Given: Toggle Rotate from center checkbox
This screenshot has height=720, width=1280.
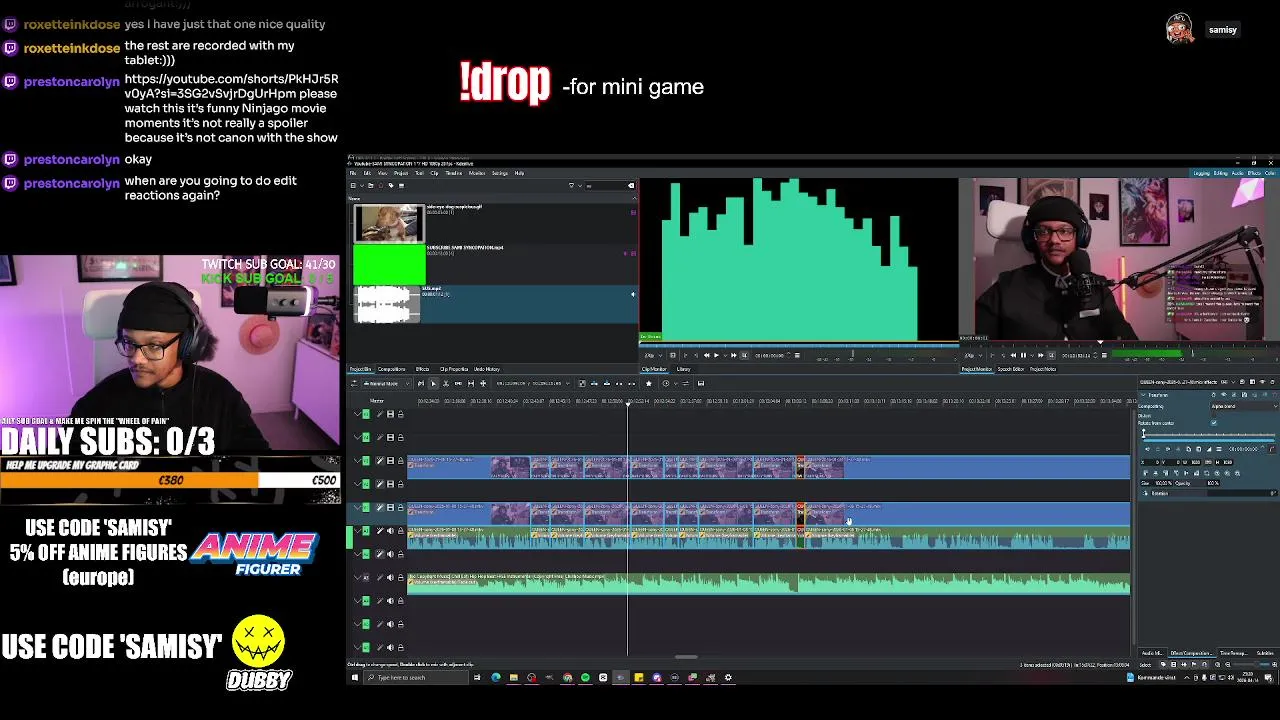Looking at the screenshot, I should (x=1214, y=423).
